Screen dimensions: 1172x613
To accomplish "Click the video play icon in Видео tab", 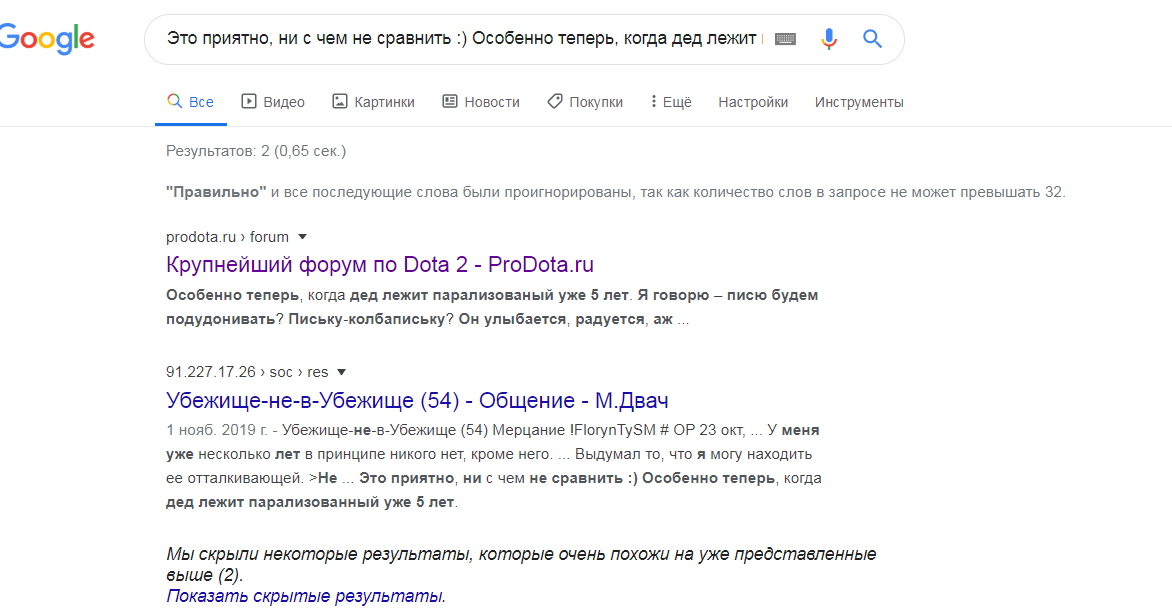I will (249, 101).
